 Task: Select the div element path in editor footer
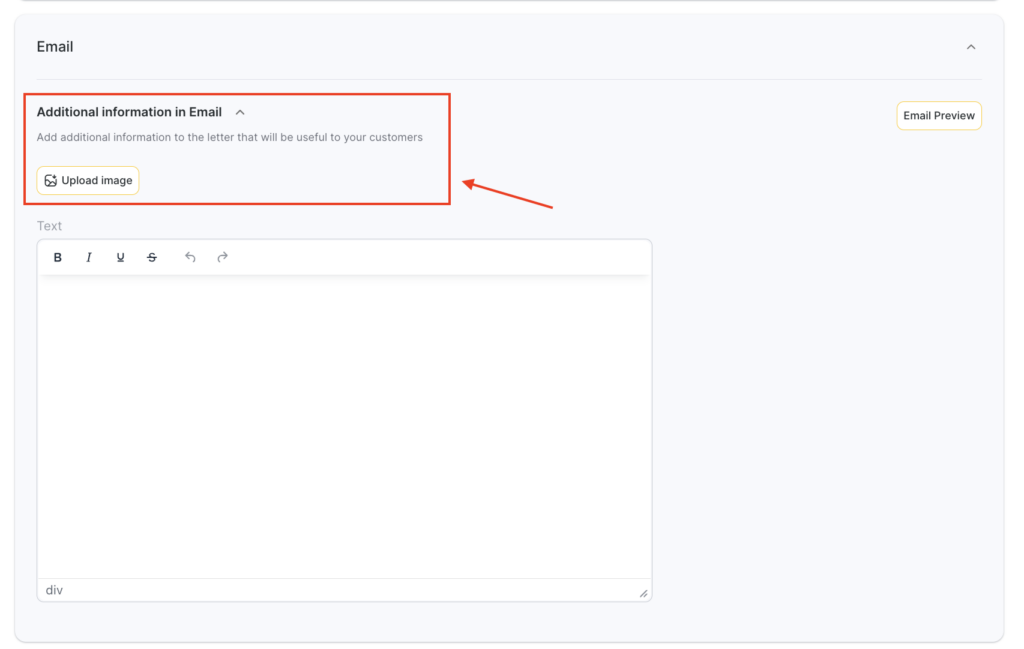[x=54, y=591]
